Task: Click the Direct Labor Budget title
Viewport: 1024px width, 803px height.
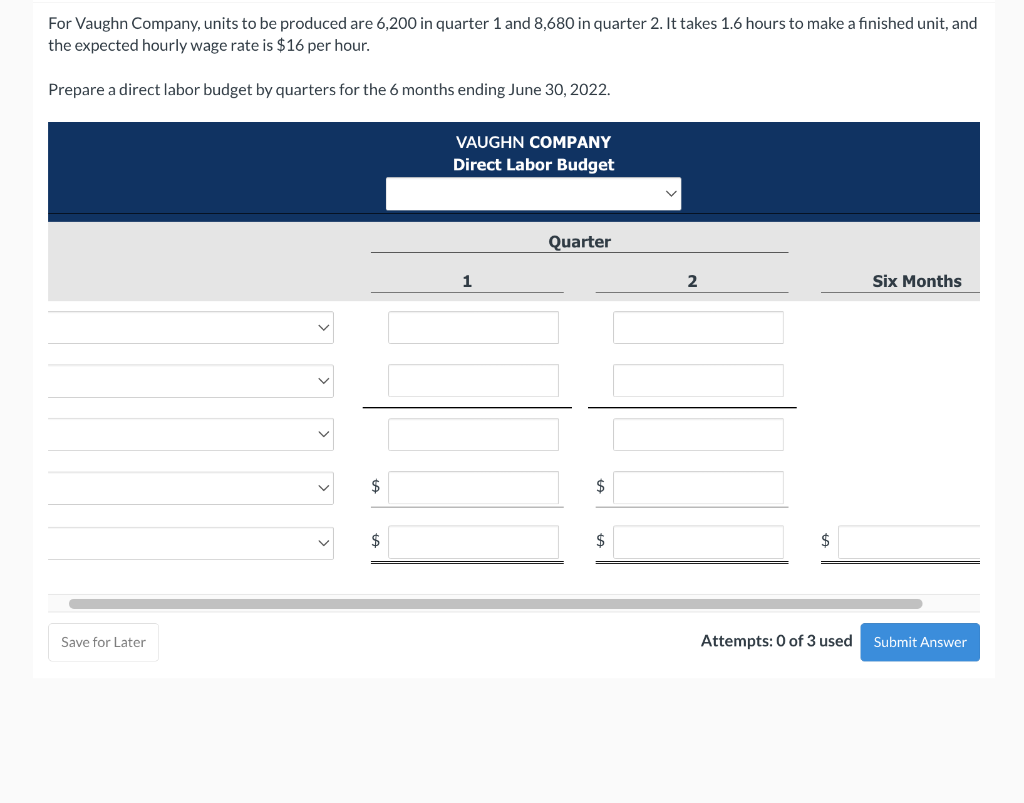Action: click(534, 165)
